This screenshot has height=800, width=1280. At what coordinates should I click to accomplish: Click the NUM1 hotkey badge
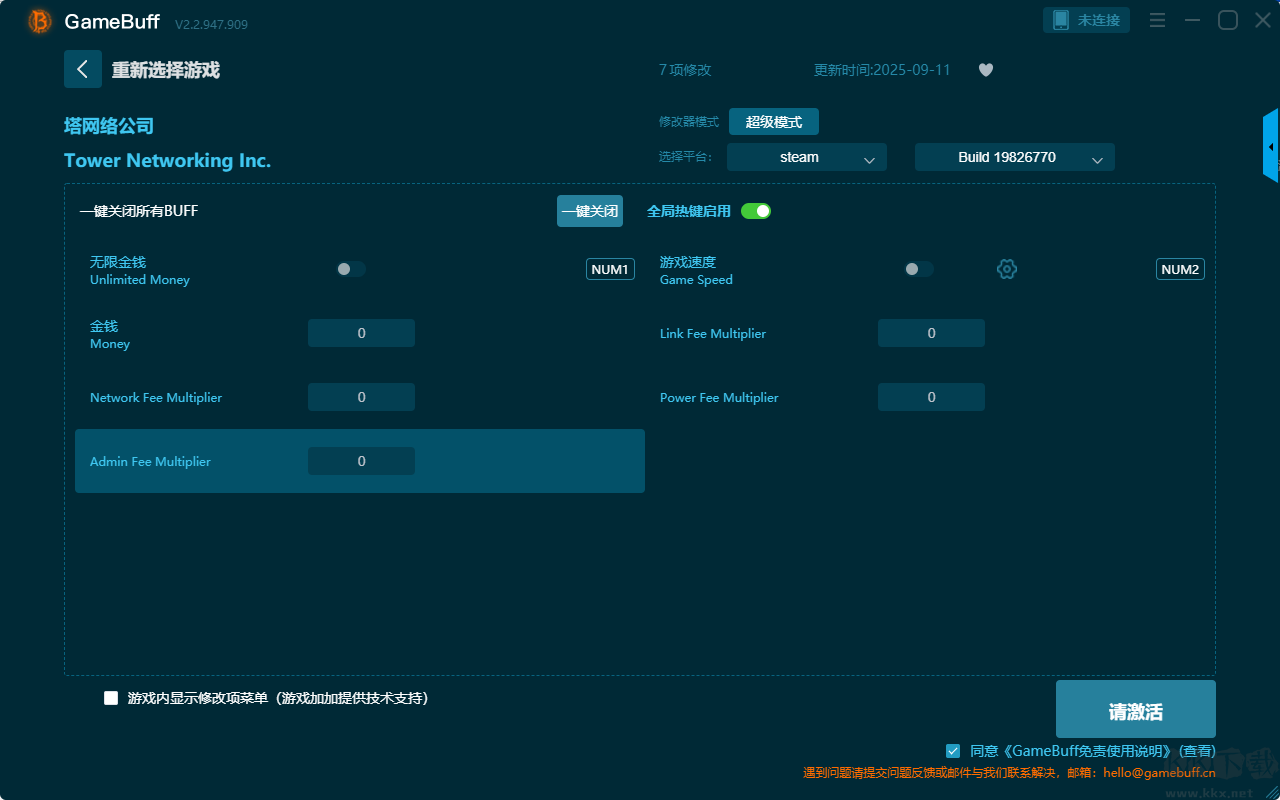point(610,269)
